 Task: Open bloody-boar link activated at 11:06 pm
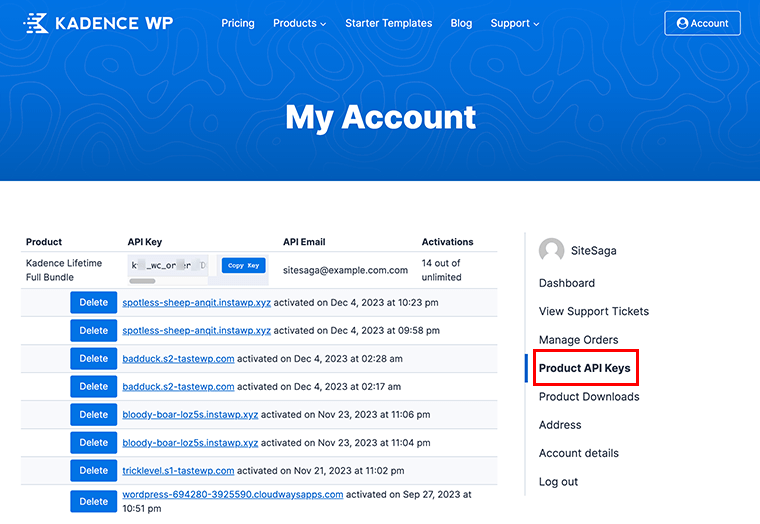190,414
